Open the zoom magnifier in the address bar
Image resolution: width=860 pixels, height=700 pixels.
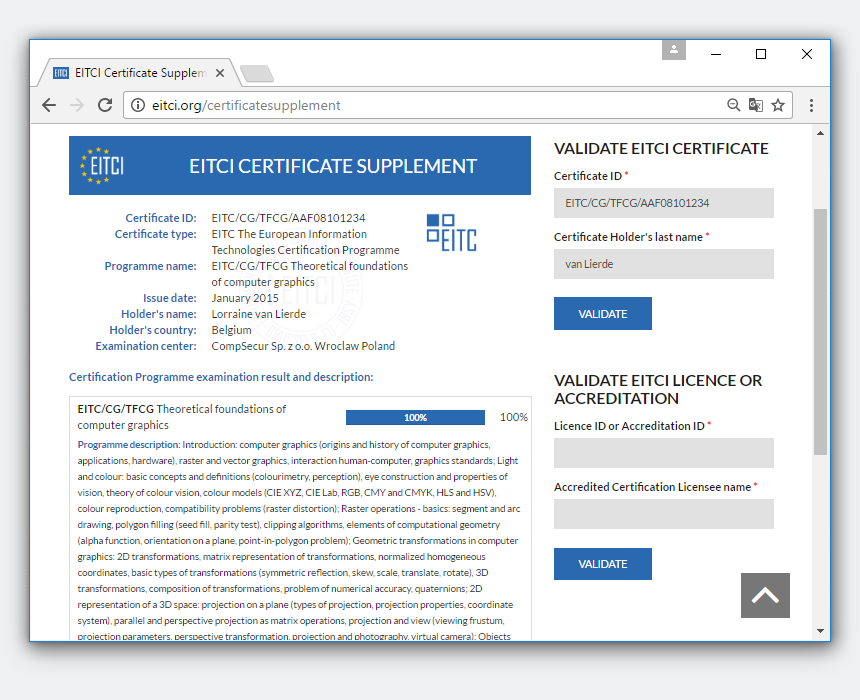733,105
